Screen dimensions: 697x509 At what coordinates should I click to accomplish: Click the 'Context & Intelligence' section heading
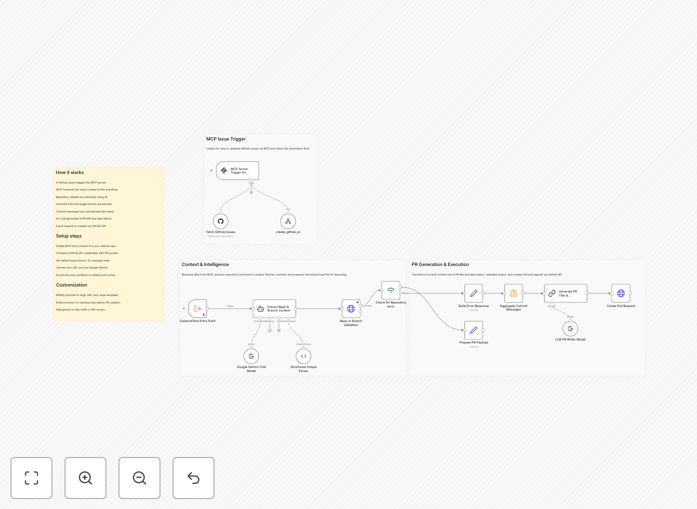click(x=205, y=265)
